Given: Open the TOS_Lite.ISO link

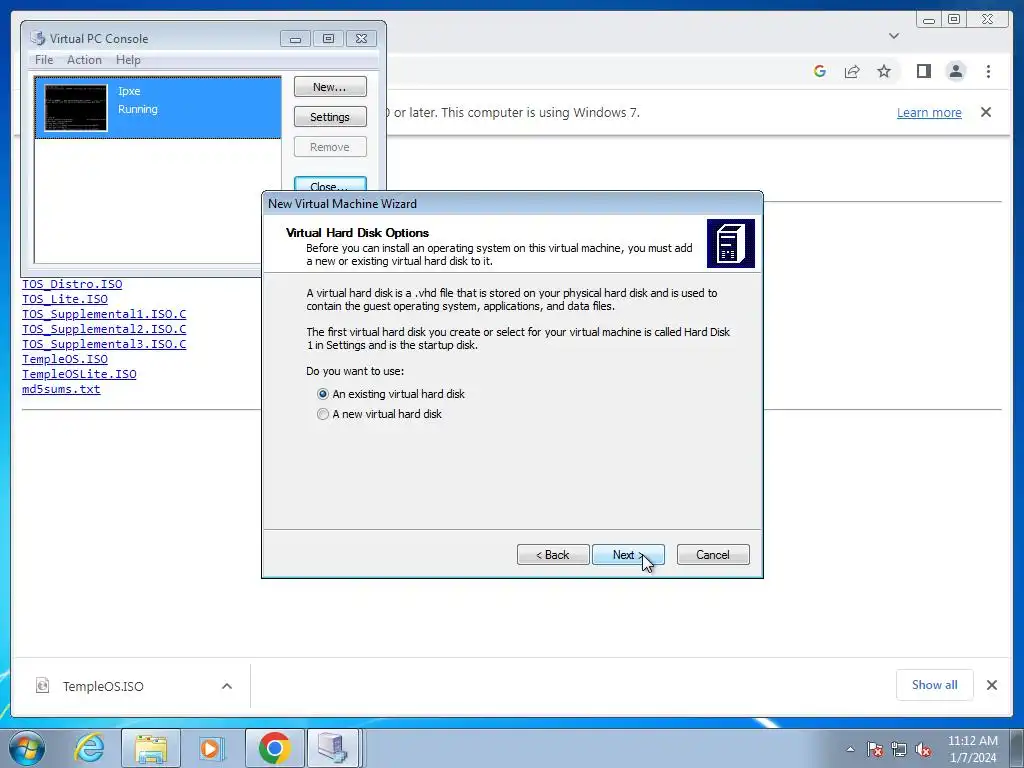Looking at the screenshot, I should 65,299.
